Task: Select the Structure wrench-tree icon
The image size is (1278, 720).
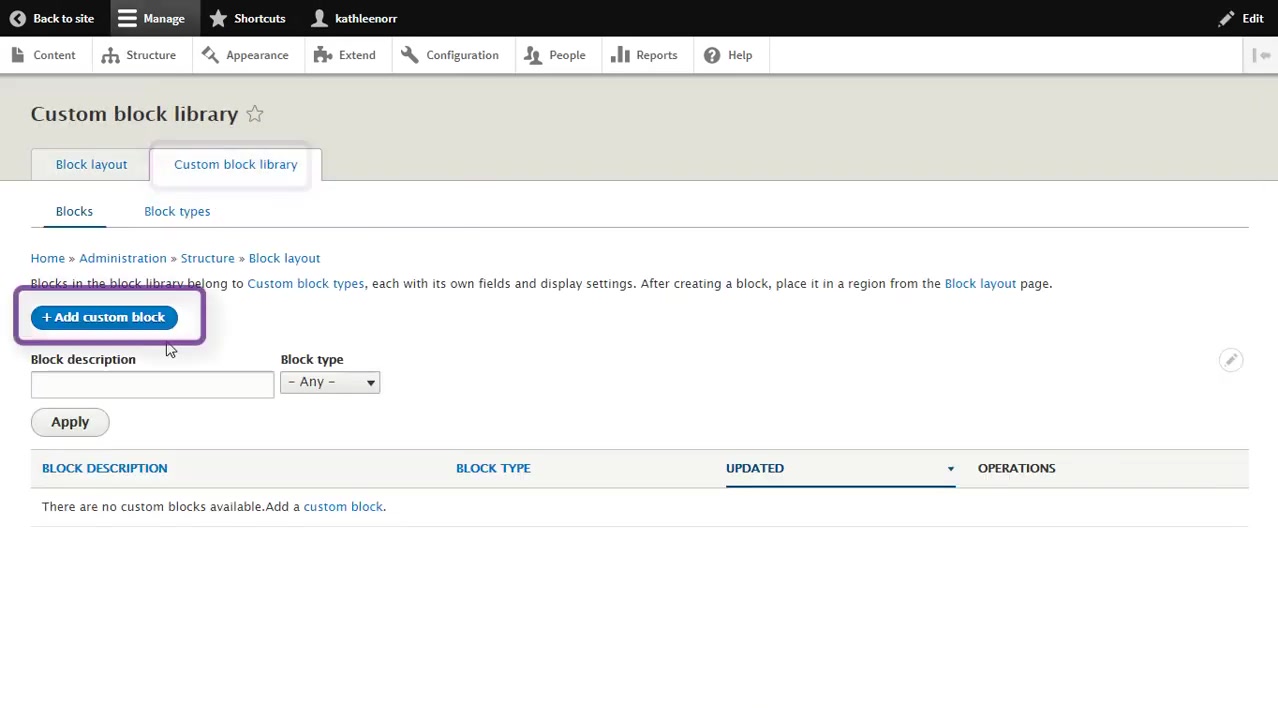Action: (x=110, y=55)
